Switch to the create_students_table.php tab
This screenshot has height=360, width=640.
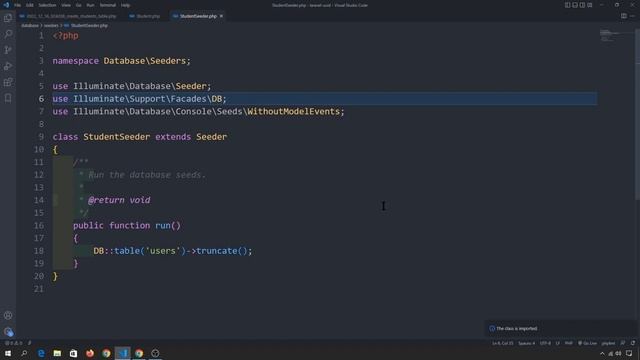click(x=68, y=16)
